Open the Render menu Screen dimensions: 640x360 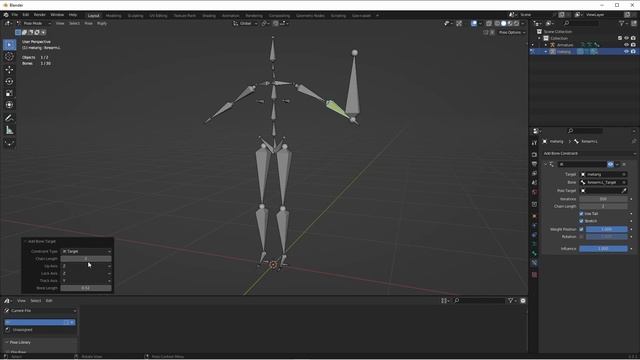pyautogui.click(x=40, y=15)
